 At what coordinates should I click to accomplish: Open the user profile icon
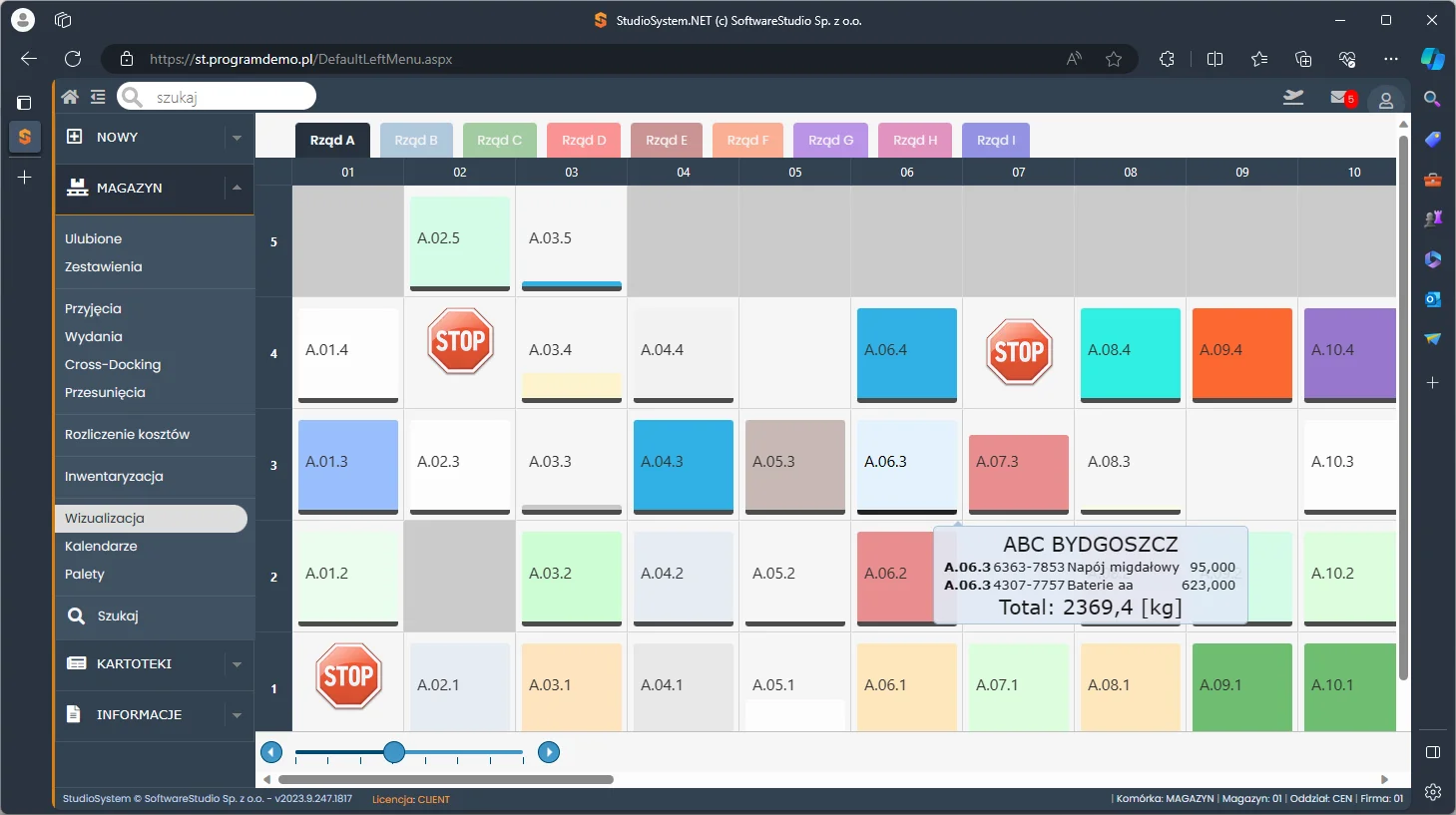[1386, 100]
